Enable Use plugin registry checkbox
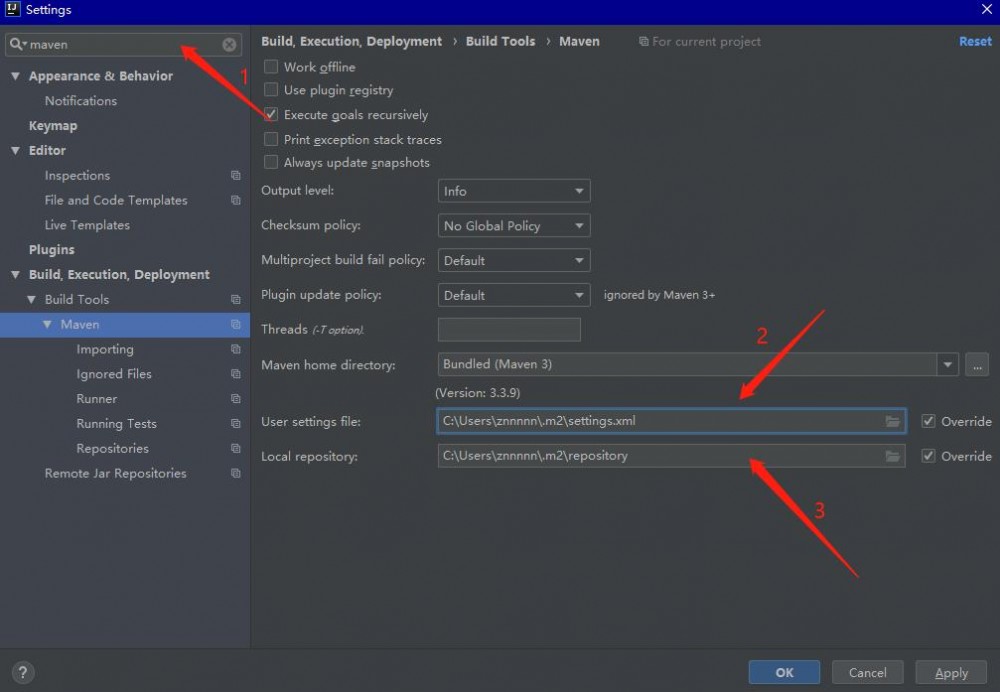Viewport: 1000px width, 692px height. pyautogui.click(x=271, y=90)
